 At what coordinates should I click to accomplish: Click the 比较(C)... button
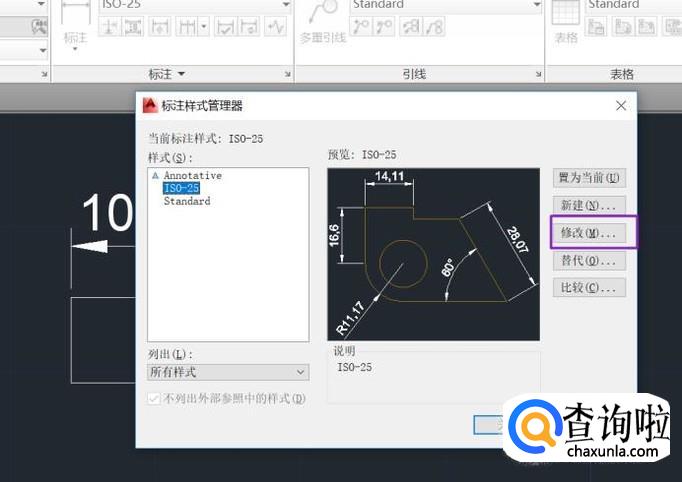[x=589, y=288]
